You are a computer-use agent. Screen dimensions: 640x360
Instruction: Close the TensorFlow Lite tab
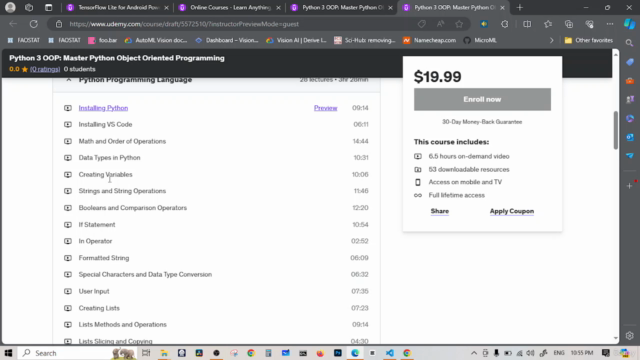(166, 8)
